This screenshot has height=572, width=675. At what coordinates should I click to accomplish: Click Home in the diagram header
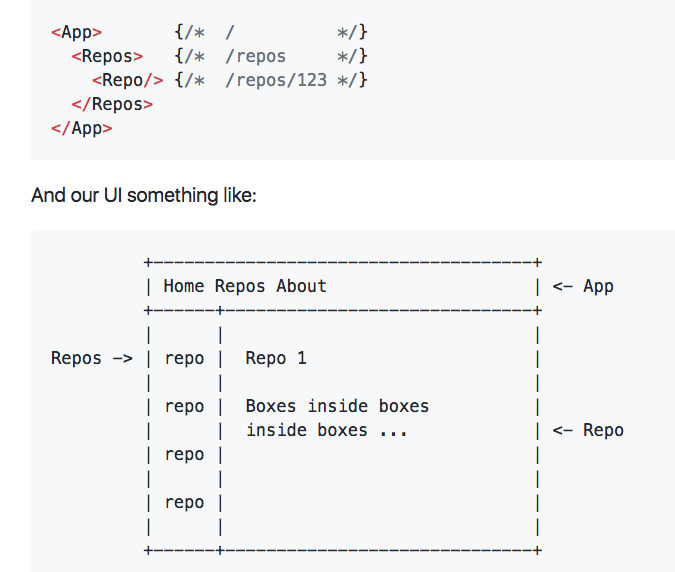pos(183,286)
